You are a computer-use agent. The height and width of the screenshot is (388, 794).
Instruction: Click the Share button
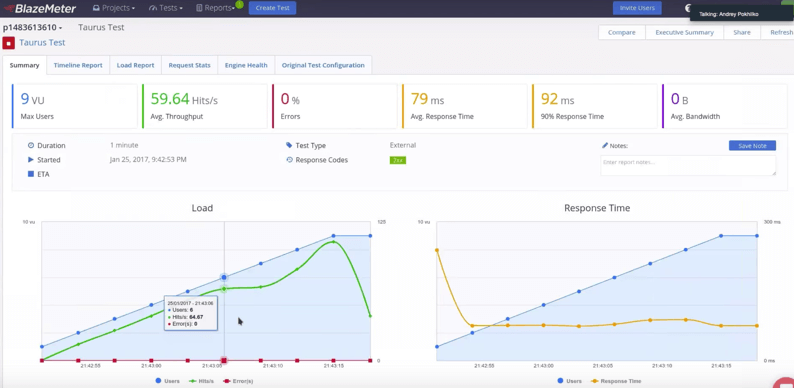click(742, 32)
